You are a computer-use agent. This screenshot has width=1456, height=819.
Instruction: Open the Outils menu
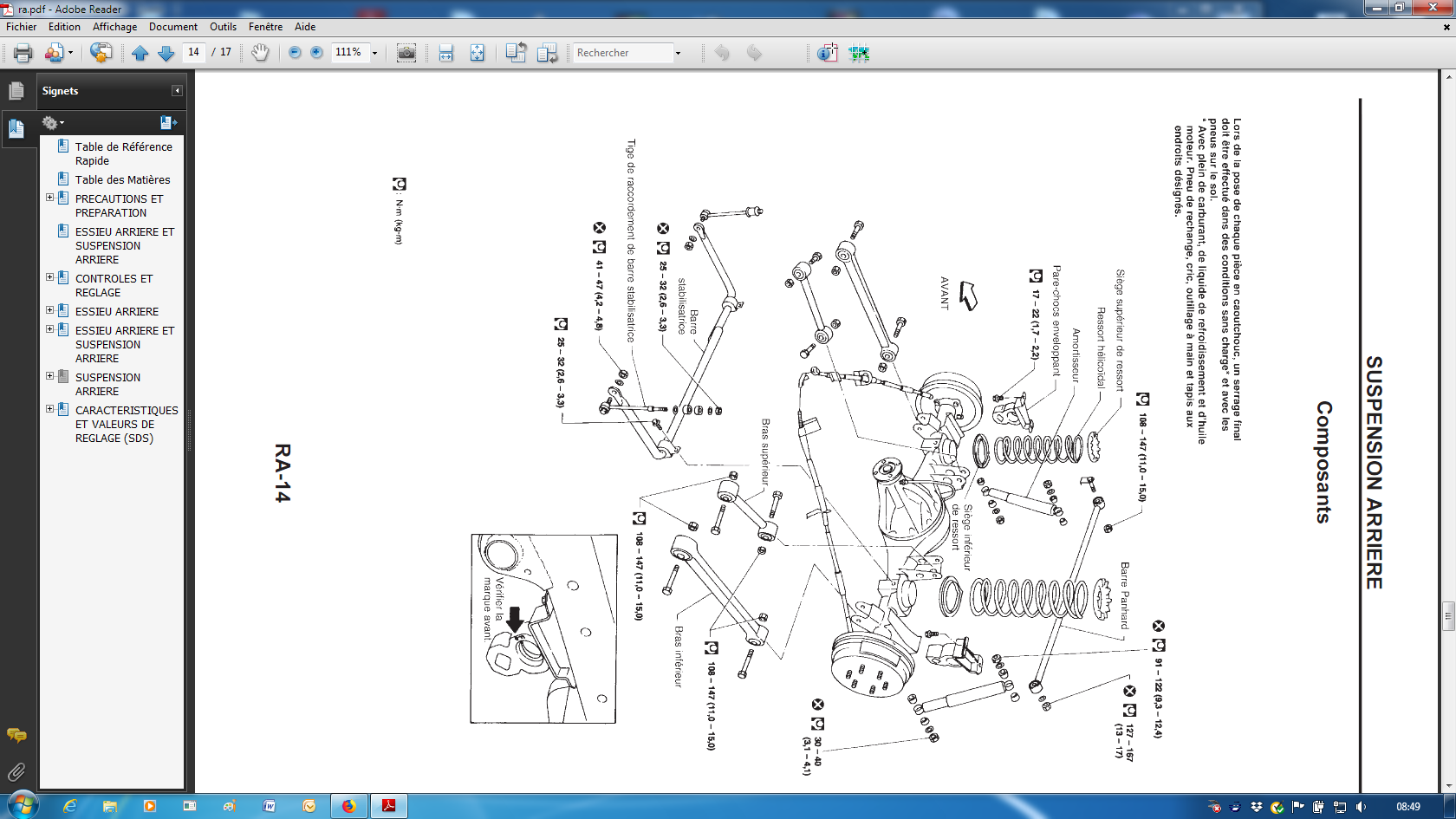pos(223,27)
